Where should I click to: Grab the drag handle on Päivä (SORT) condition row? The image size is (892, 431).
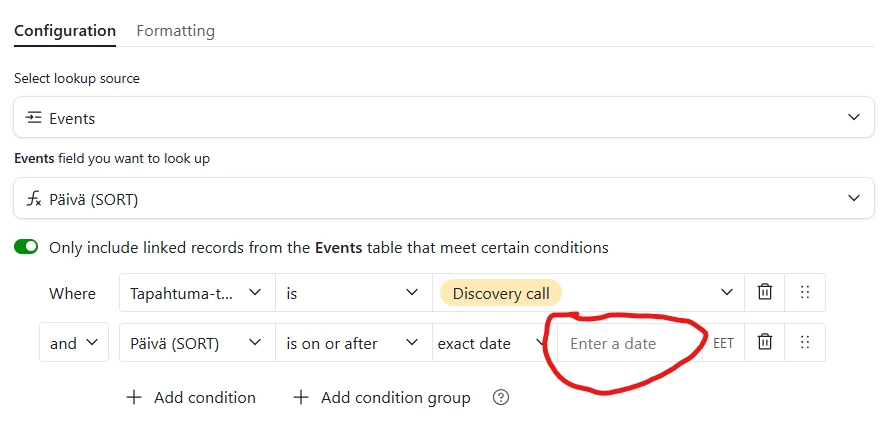click(x=804, y=342)
